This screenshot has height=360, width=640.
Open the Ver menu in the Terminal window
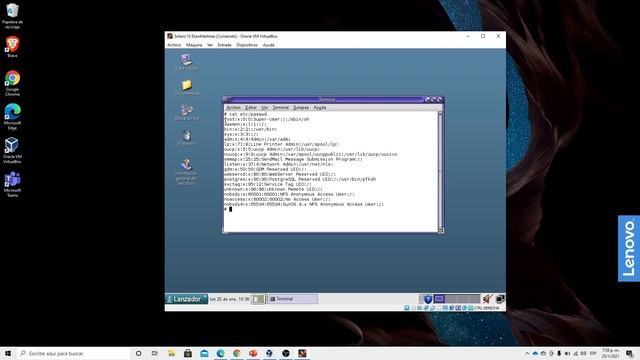(264, 108)
